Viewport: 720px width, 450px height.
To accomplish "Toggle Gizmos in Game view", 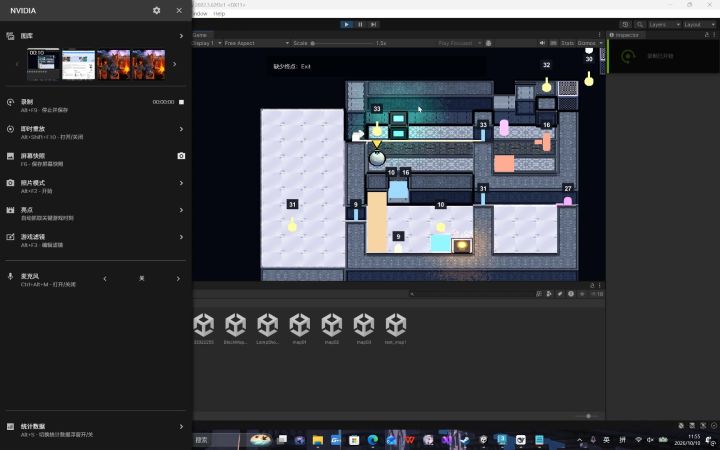I will tap(586, 43).
